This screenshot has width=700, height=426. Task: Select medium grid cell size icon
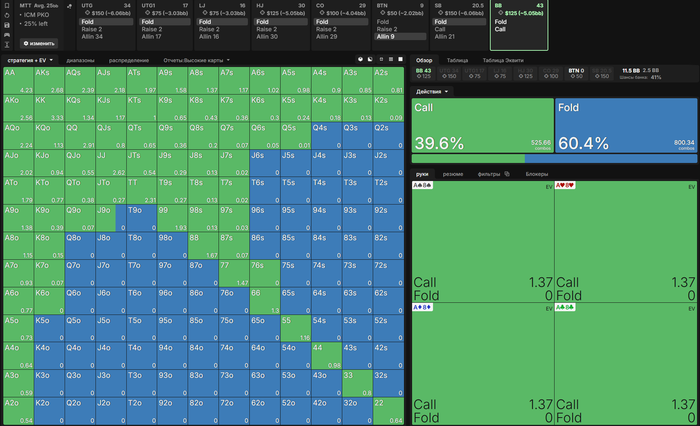tap(391, 59)
